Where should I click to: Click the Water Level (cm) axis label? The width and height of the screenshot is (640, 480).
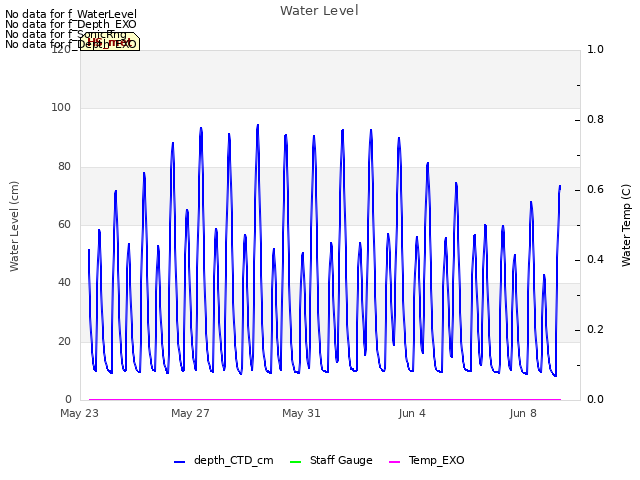coord(14,226)
